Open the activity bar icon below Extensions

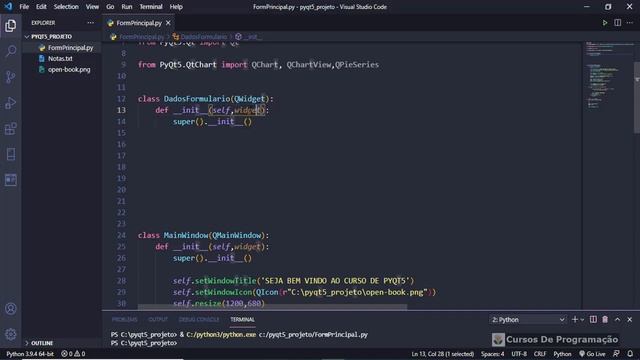11,154
